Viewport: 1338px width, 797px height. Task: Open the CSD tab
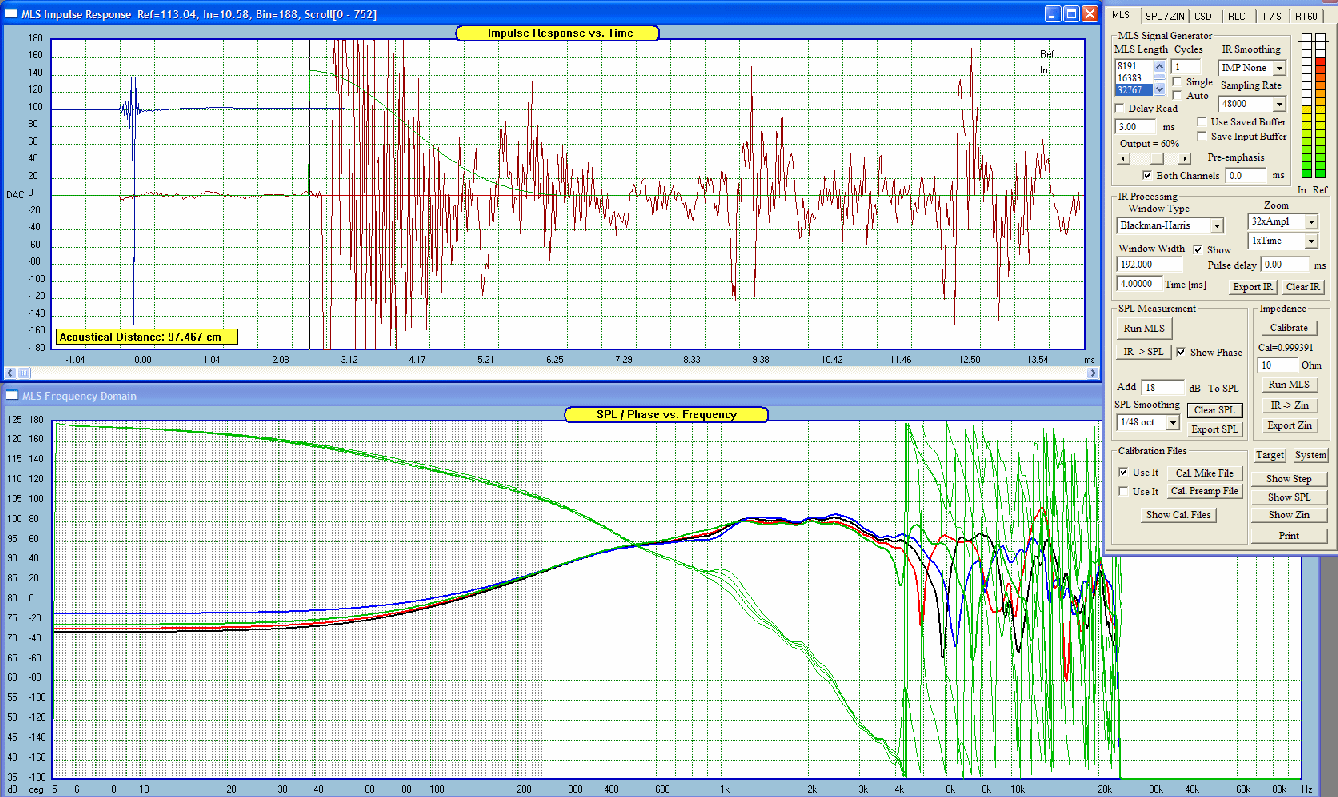(1203, 16)
